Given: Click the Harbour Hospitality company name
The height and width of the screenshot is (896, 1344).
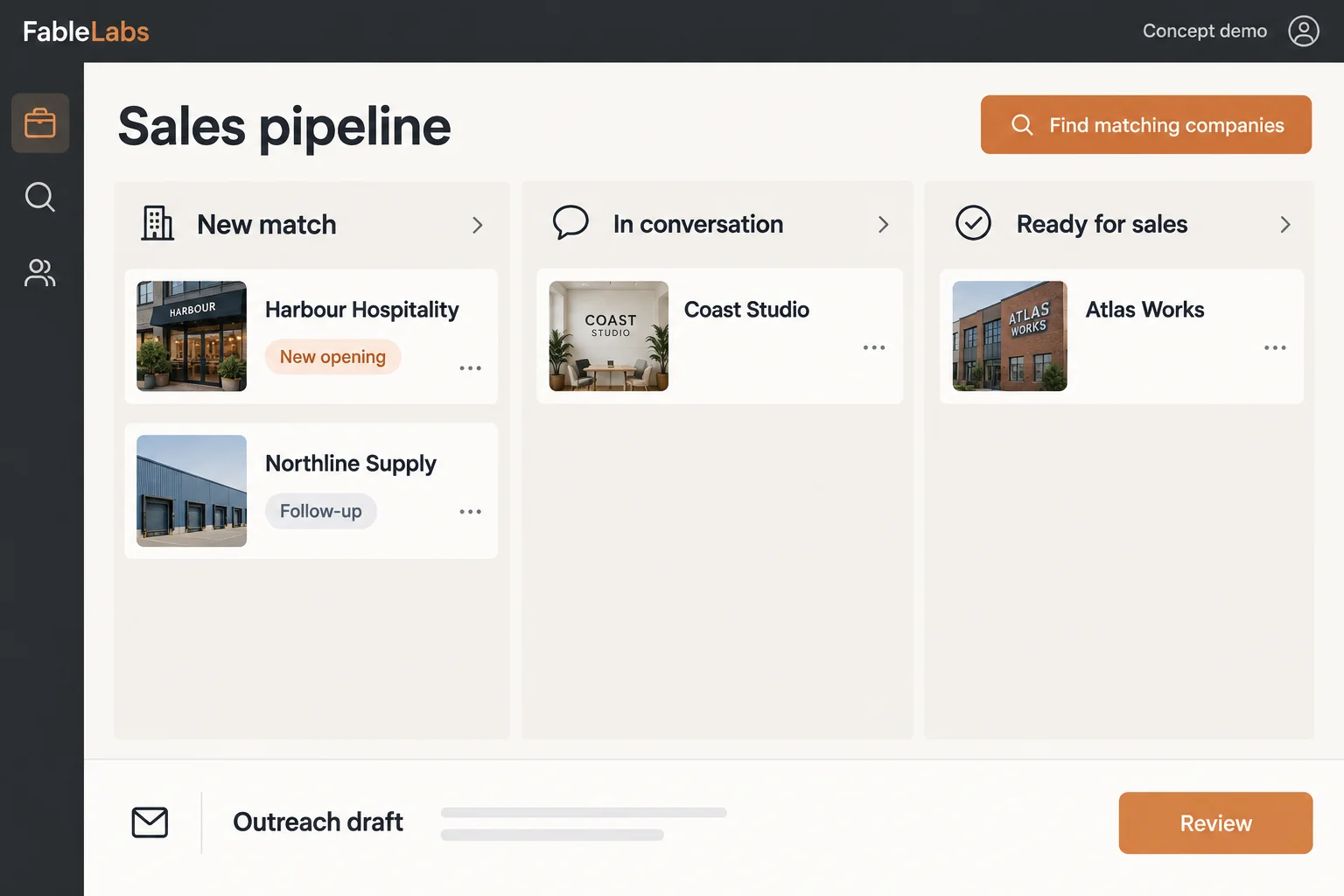Looking at the screenshot, I should 362,310.
